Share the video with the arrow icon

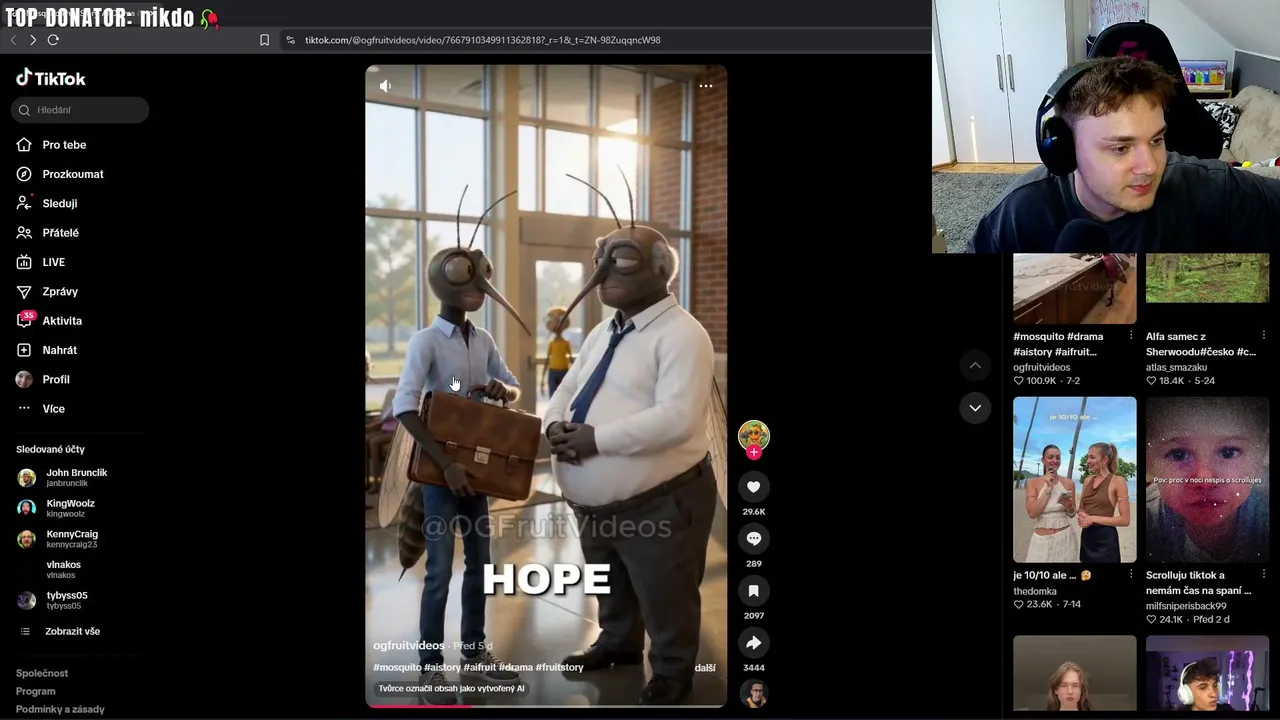754,643
